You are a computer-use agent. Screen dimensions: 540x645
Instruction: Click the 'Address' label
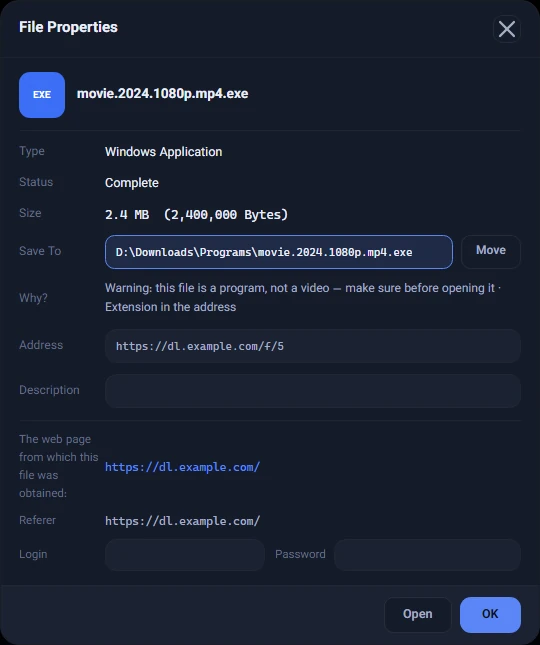[x=41, y=345]
